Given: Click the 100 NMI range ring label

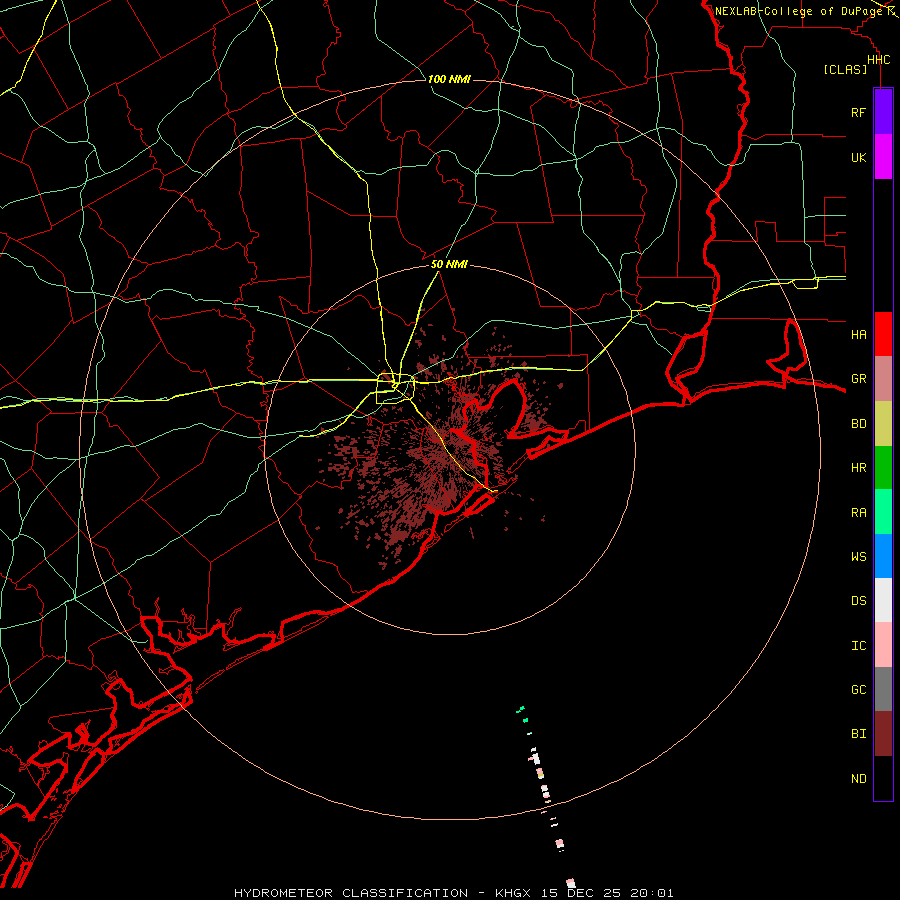Looking at the screenshot, I should pyautogui.click(x=449, y=79).
